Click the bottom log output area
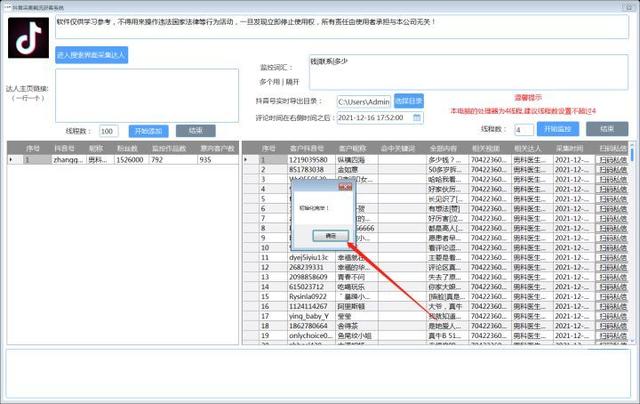 [x=318, y=373]
